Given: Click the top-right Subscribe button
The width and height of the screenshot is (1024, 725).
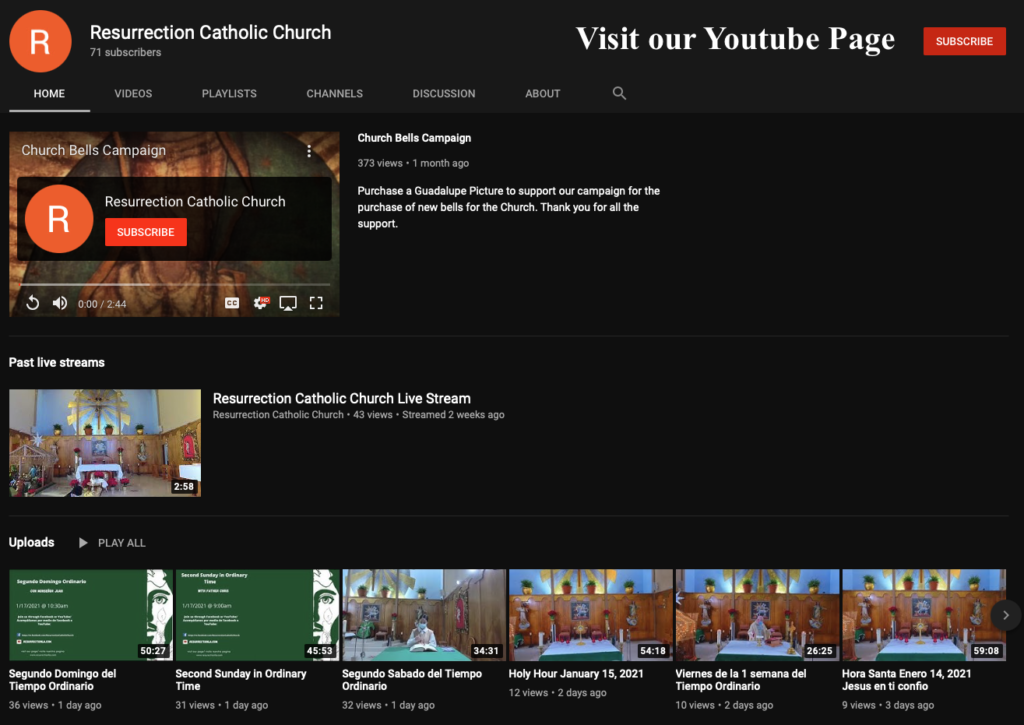Looking at the screenshot, I should [964, 41].
